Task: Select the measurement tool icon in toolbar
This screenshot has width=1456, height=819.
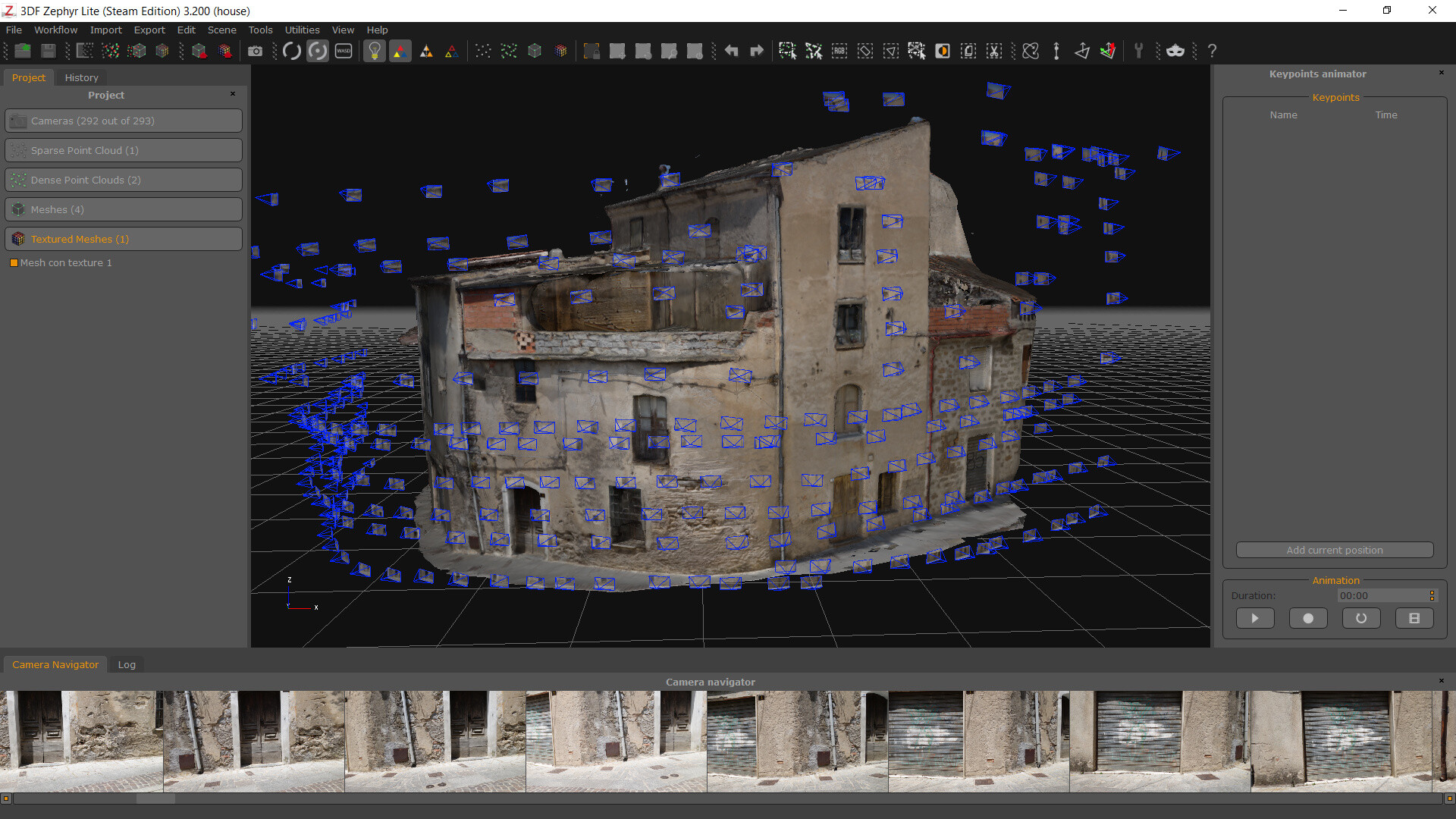Action: click(1057, 51)
